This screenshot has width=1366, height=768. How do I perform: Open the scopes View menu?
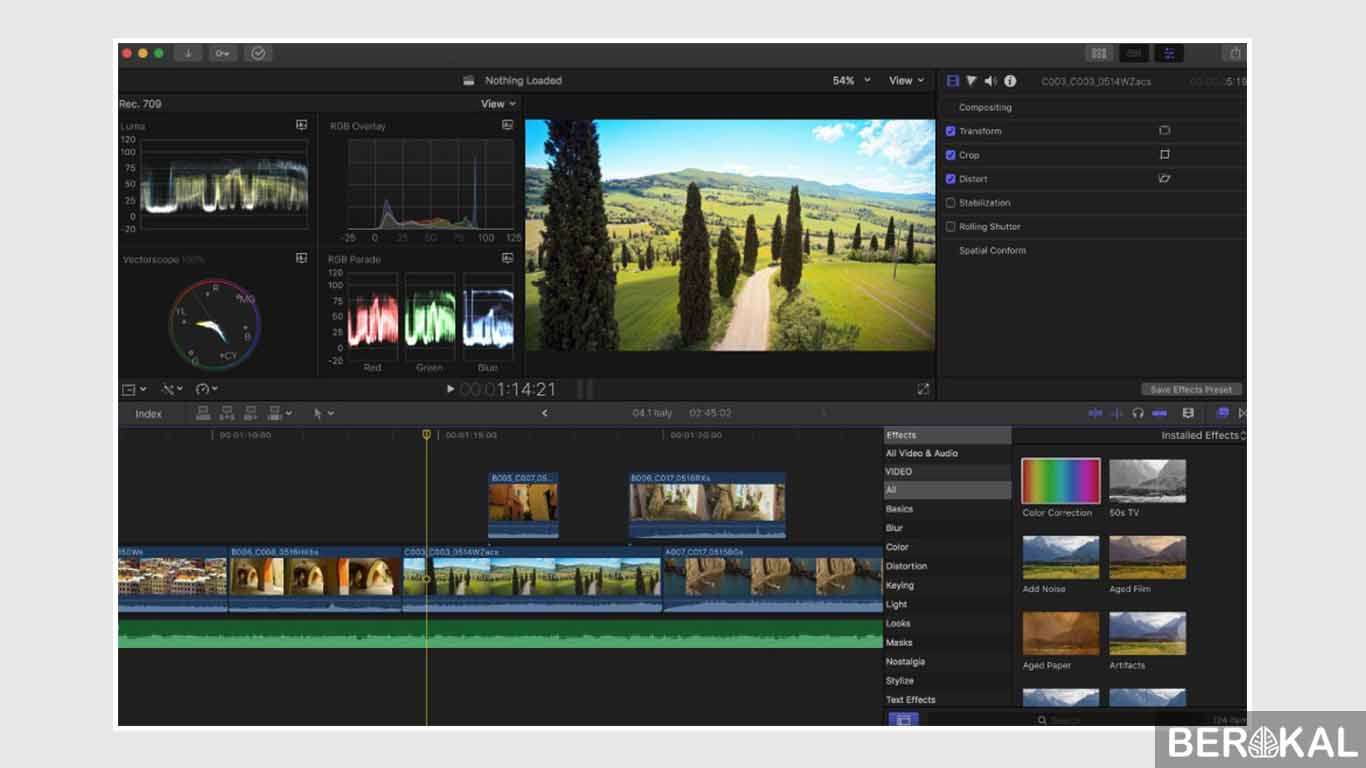tap(495, 104)
